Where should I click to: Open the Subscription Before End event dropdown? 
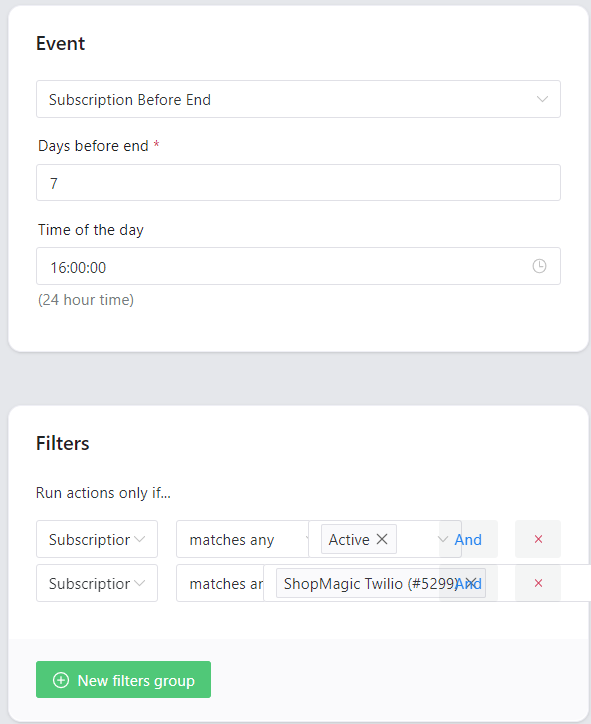298,99
